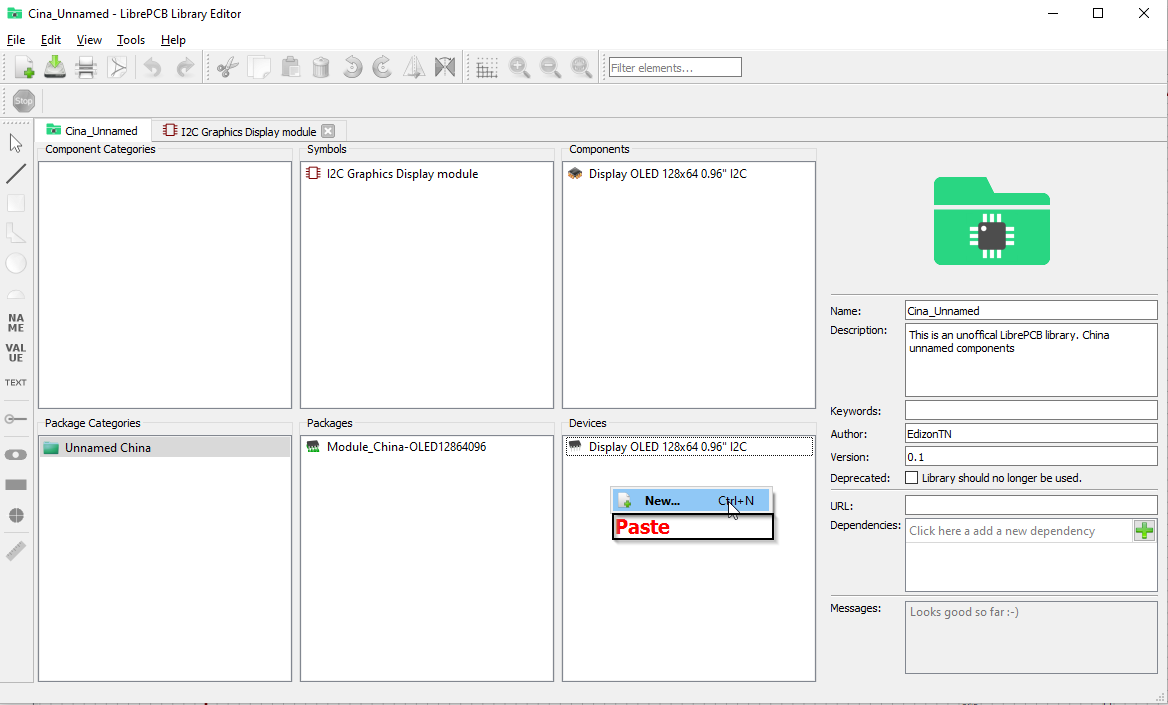Open the grid properties tool
The width and height of the screenshot is (1168, 705).
487,66
